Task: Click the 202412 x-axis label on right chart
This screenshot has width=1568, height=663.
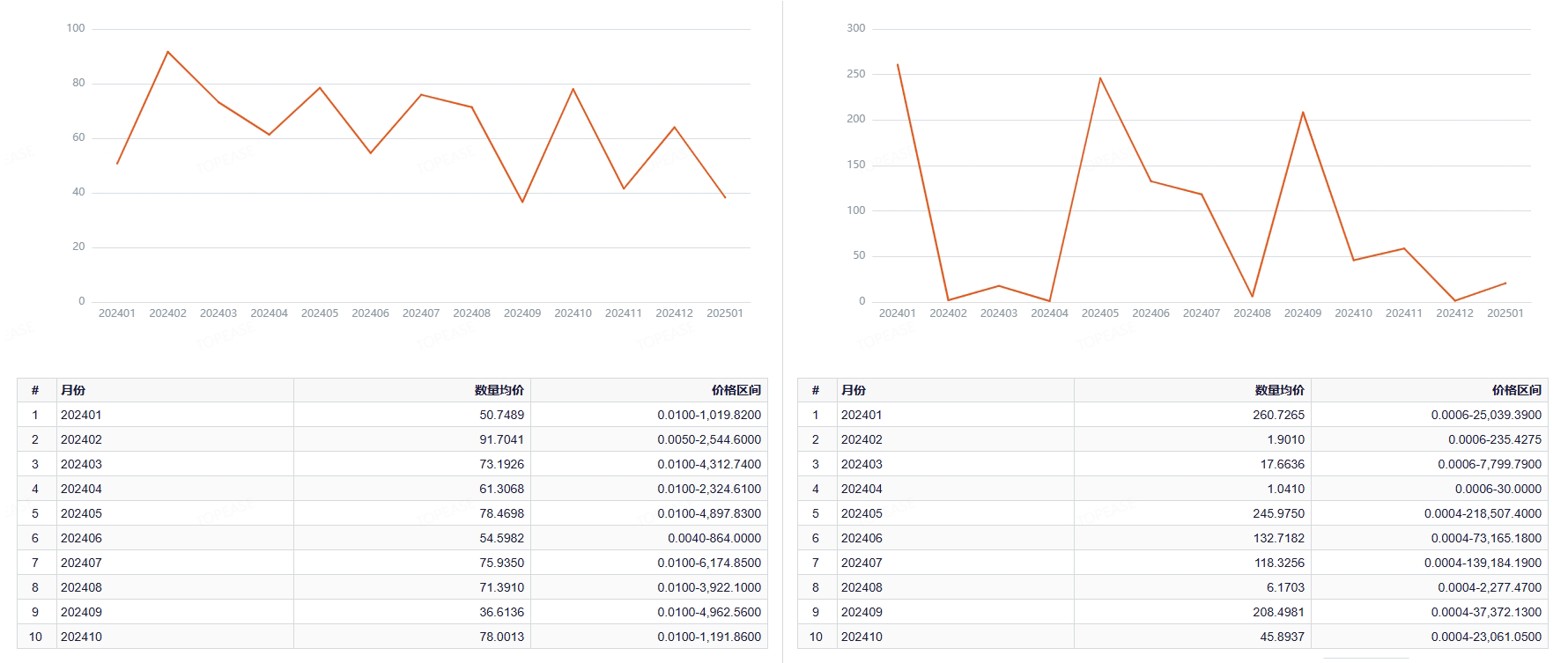Action: (1454, 313)
